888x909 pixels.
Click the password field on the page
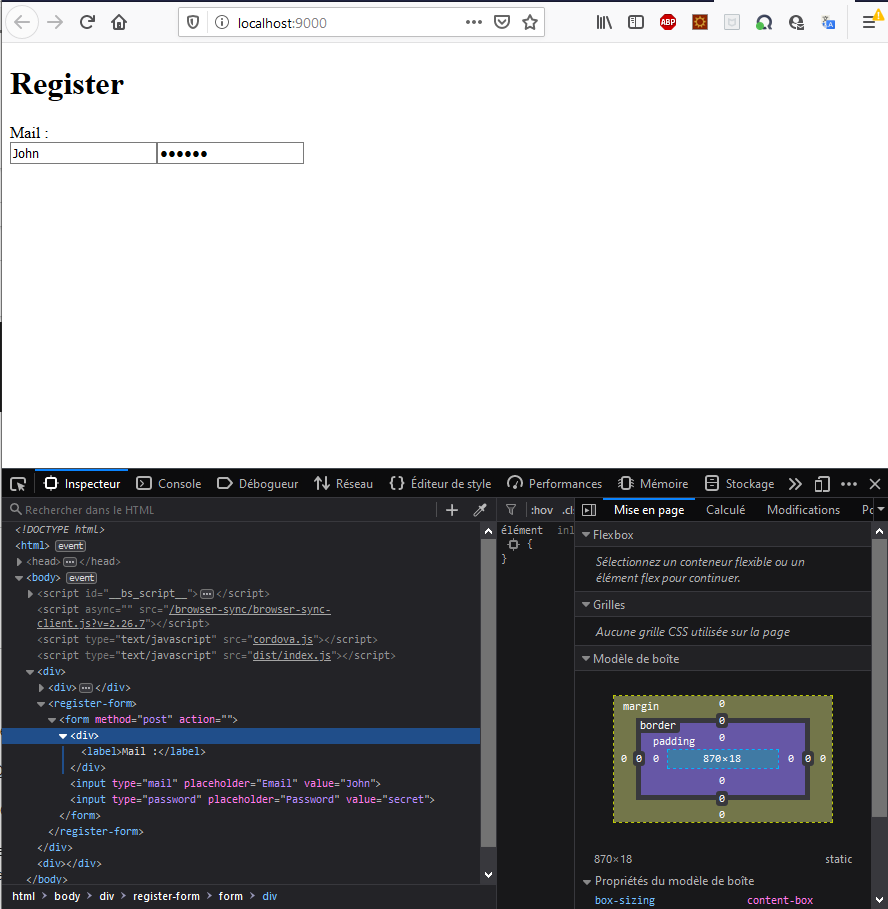coord(230,153)
